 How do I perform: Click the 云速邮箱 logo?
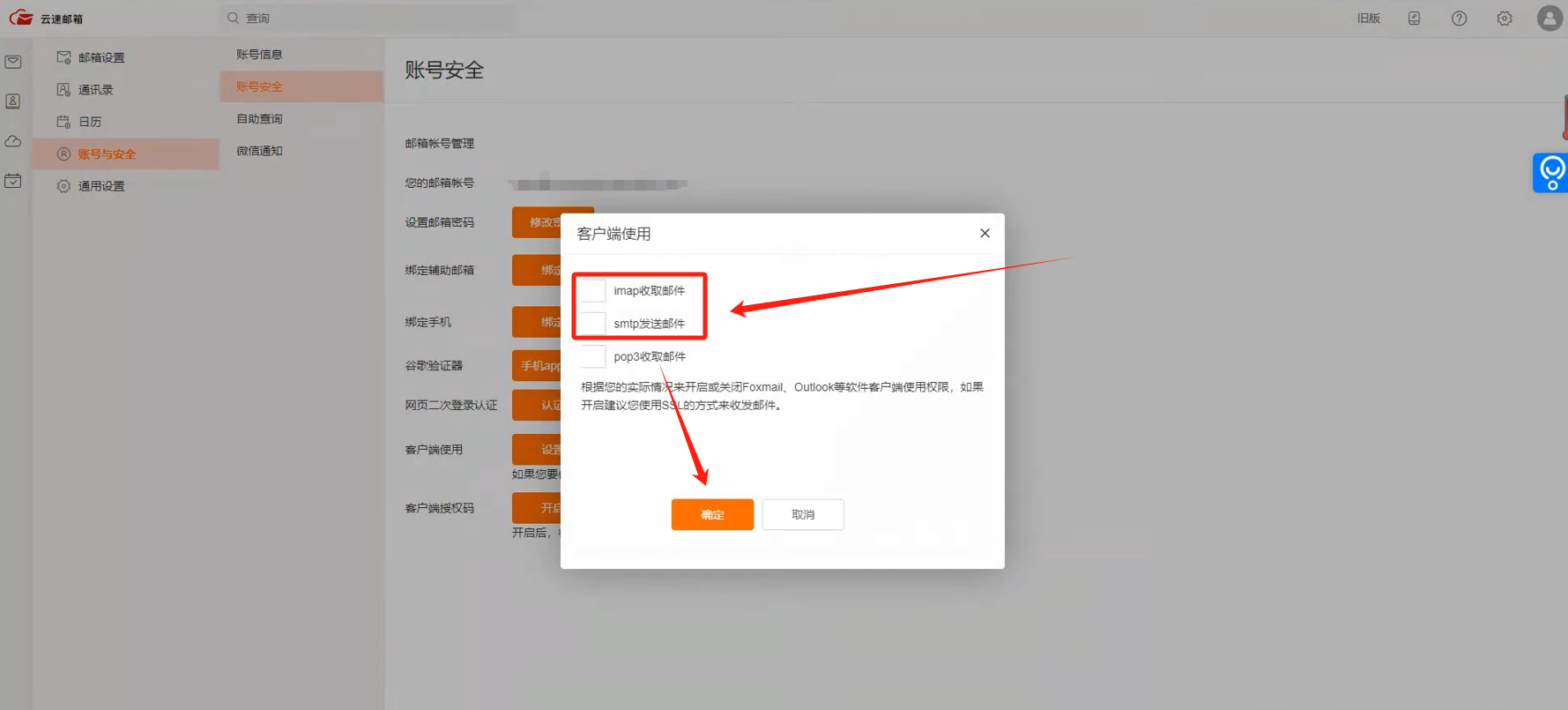pyautogui.click(x=46, y=18)
